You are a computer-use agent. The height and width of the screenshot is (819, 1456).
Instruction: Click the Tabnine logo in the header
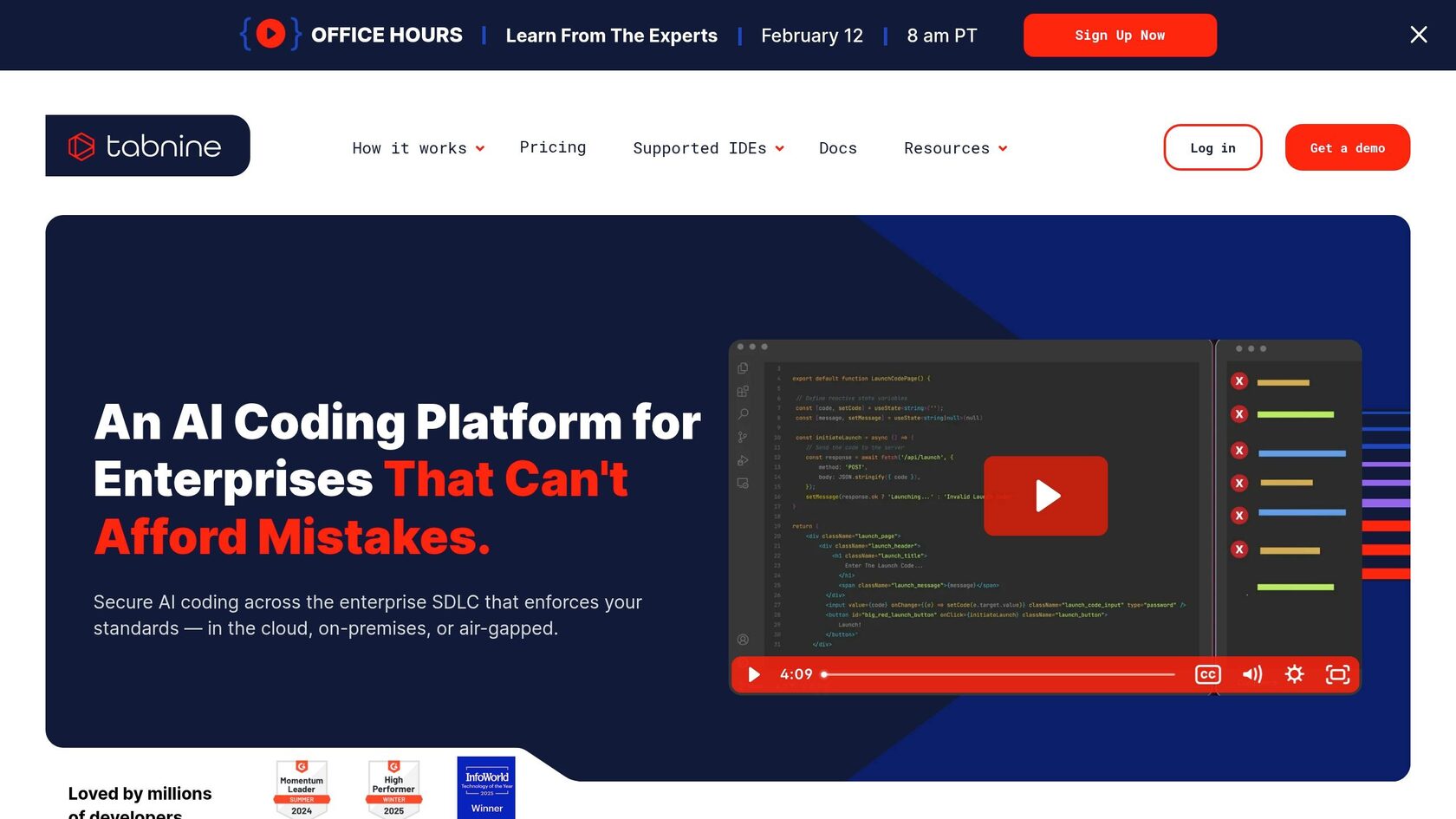coord(147,146)
